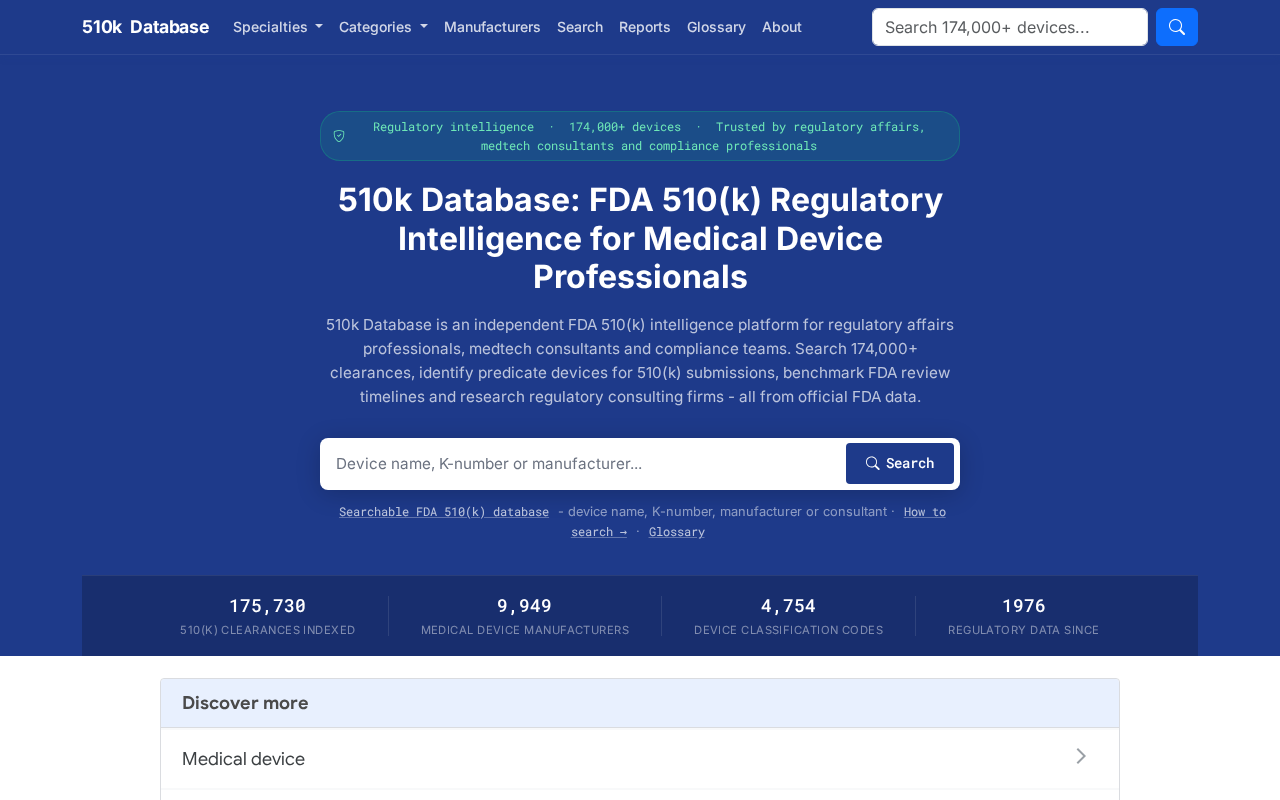Image resolution: width=1280 pixels, height=800 pixels.
Task: Click the main page headline text
Action: click(640, 238)
